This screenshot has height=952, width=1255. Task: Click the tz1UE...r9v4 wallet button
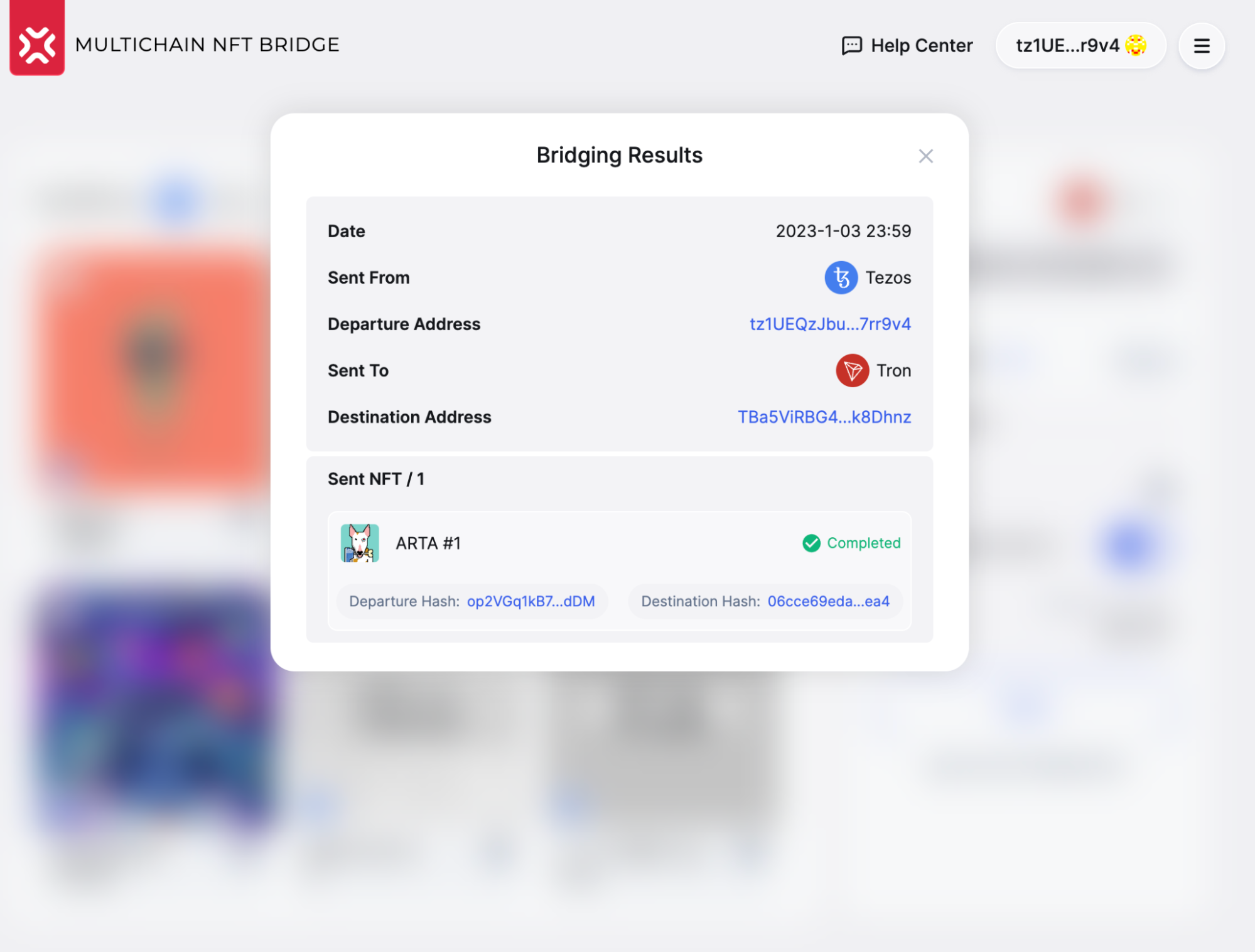click(1067, 46)
